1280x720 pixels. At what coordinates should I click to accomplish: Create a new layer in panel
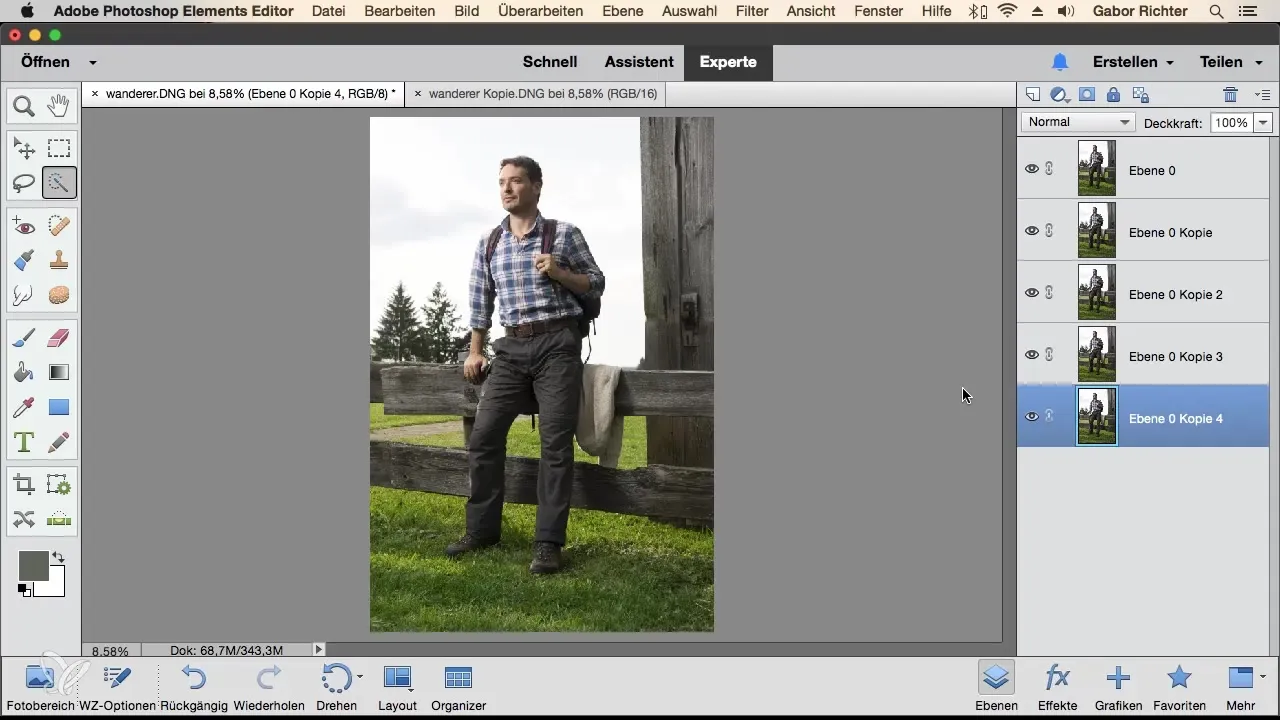[1033, 95]
